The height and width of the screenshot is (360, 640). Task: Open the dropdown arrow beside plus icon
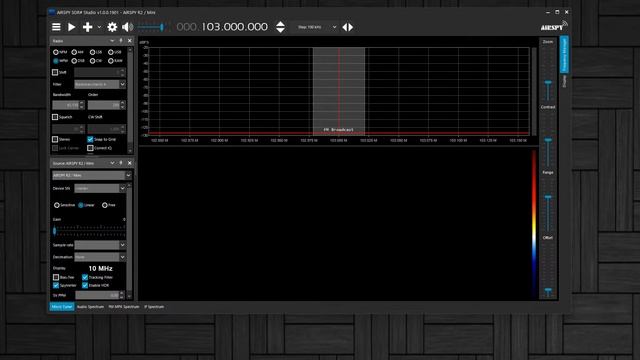point(99,27)
